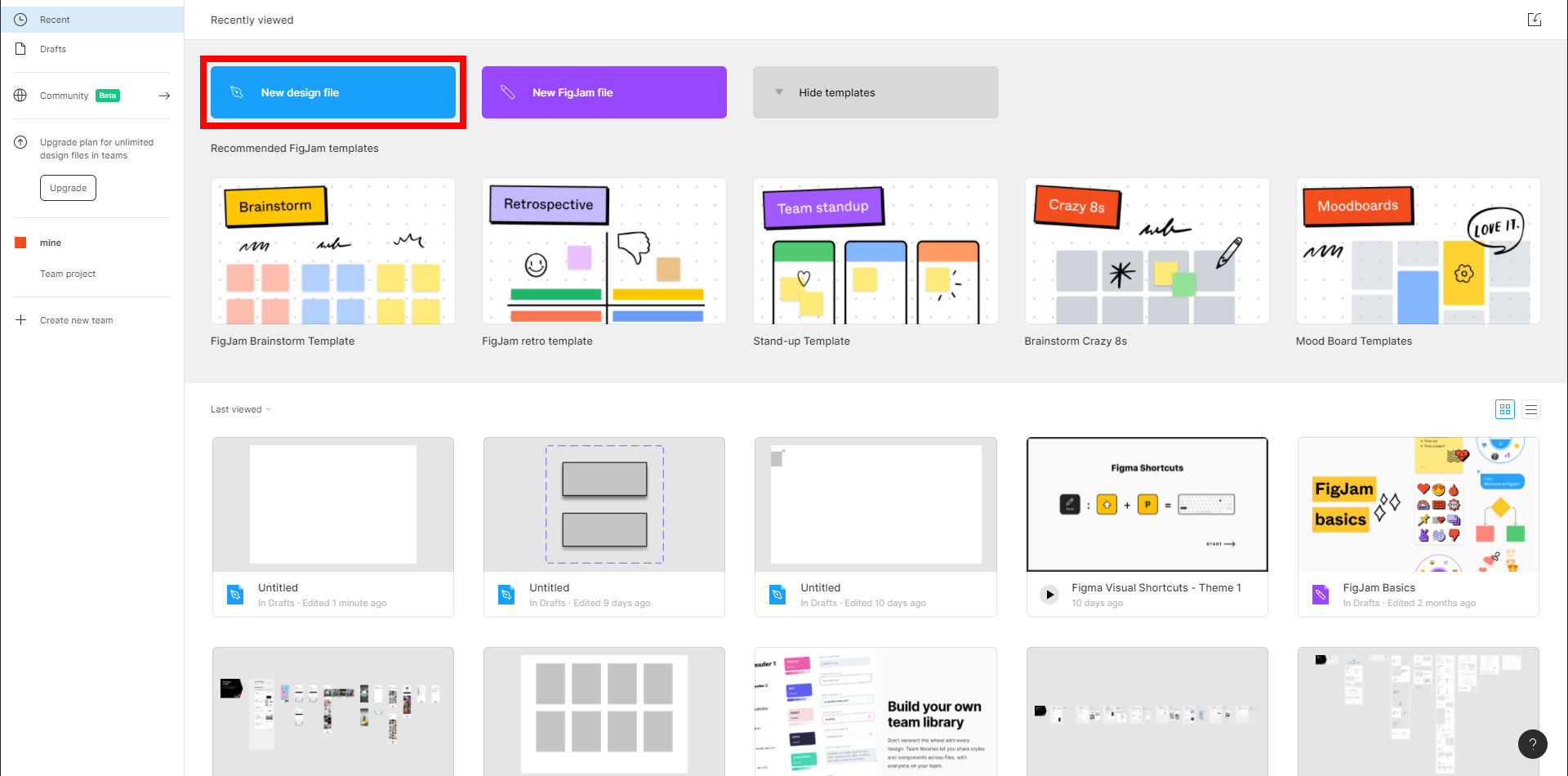Click the Beta badge
This screenshot has width=1568, height=776.
coord(108,96)
